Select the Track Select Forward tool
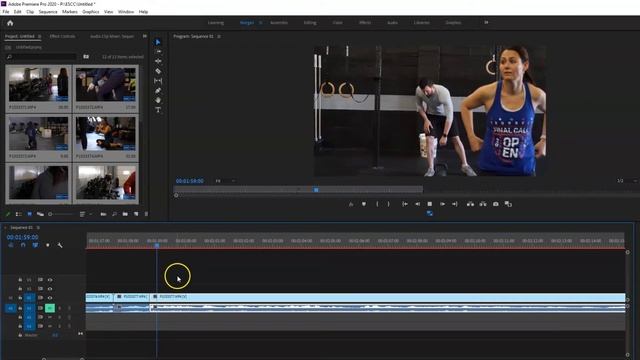This screenshot has width=640, height=360. pyautogui.click(x=158, y=52)
